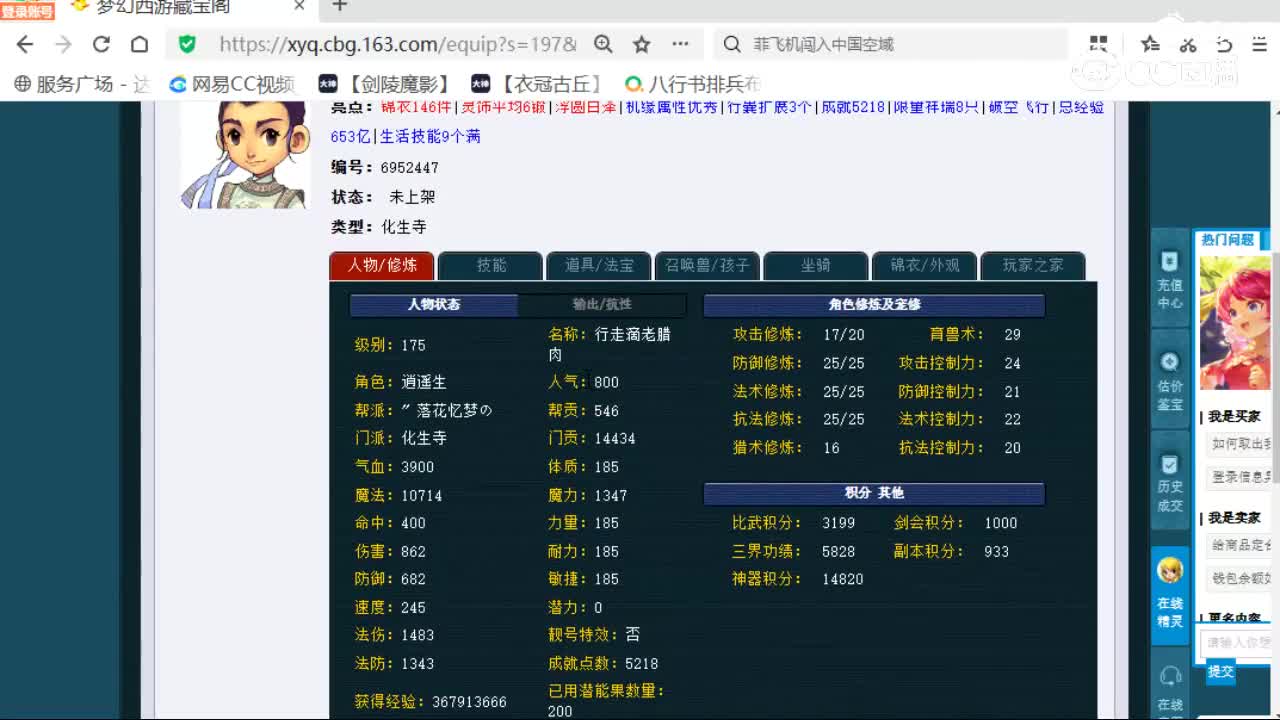
Task: Open the 估价鉴宝 sidebar icon
Action: point(1170,381)
